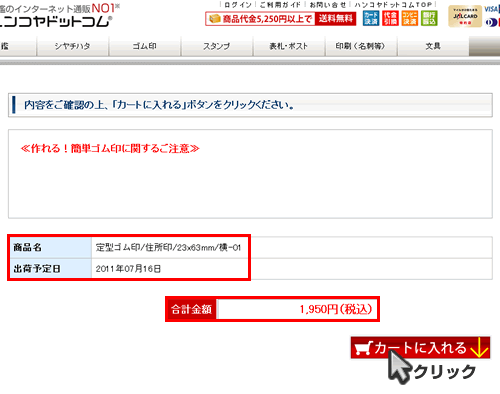Open the ご利用ガイド link
The width and height of the screenshot is (500, 394).
tap(280, 5)
